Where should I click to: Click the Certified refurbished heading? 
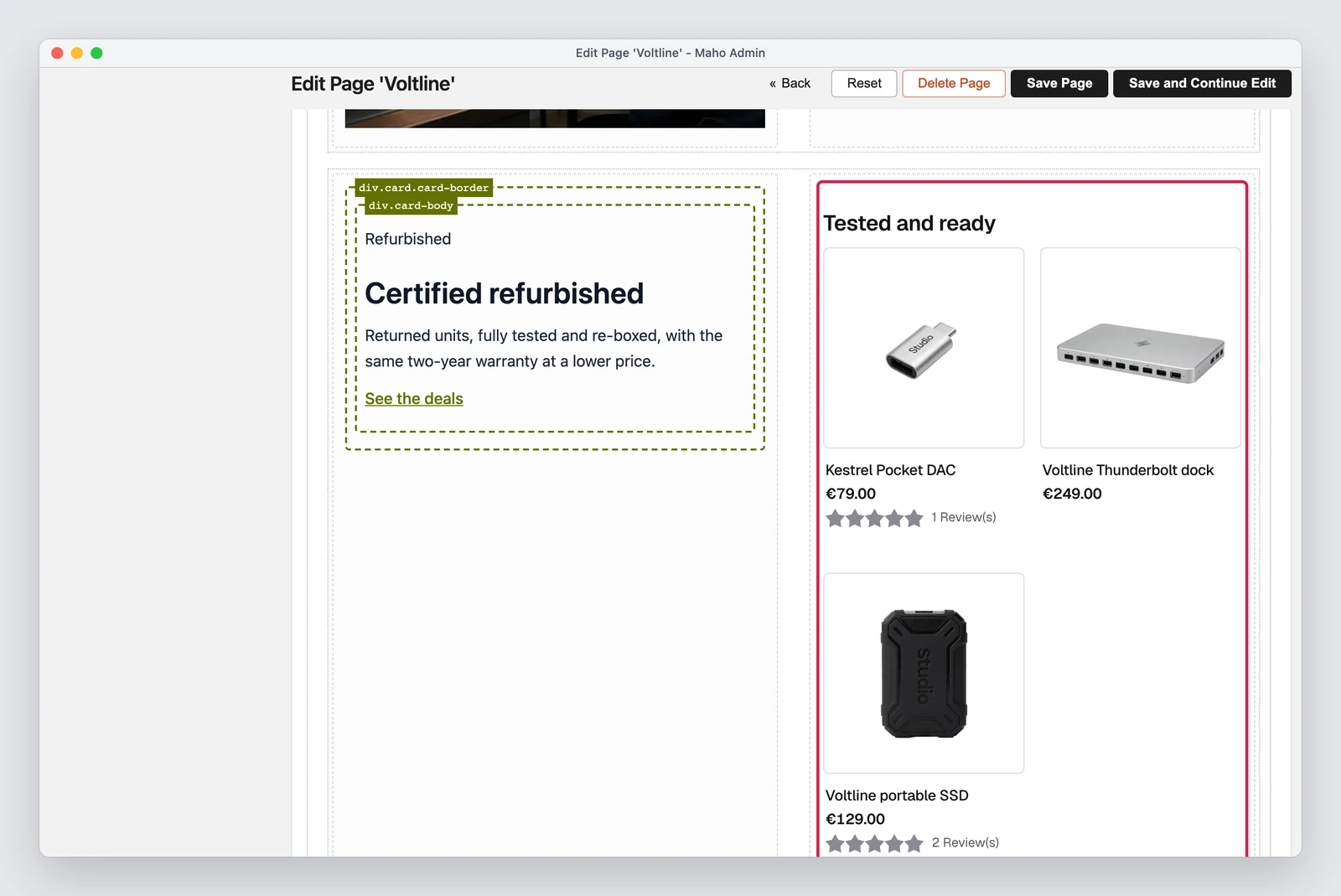pos(505,293)
